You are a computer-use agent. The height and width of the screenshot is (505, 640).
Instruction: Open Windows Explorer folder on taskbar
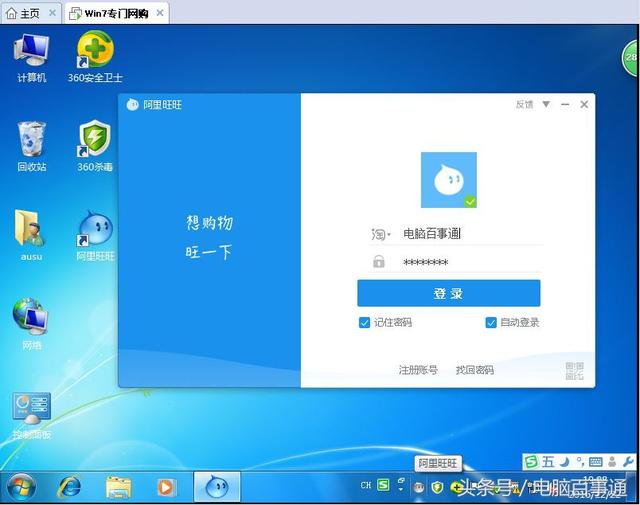[118, 487]
